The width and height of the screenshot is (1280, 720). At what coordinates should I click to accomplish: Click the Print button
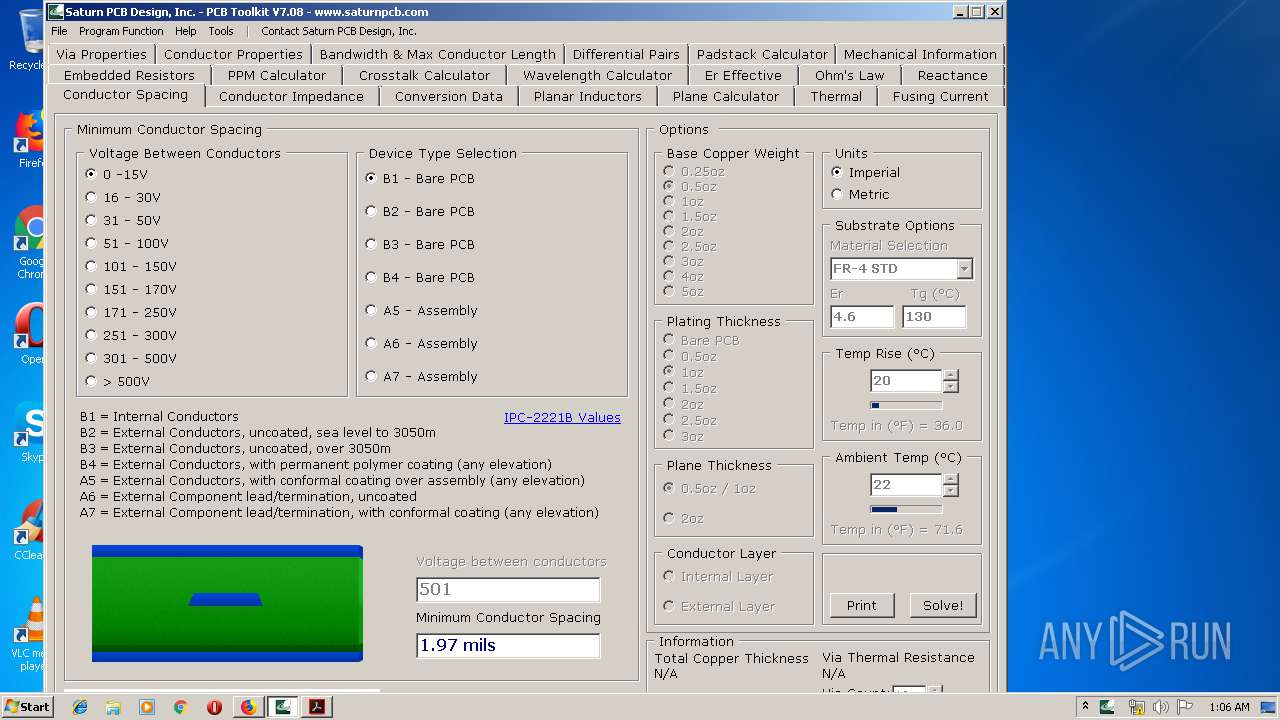861,605
